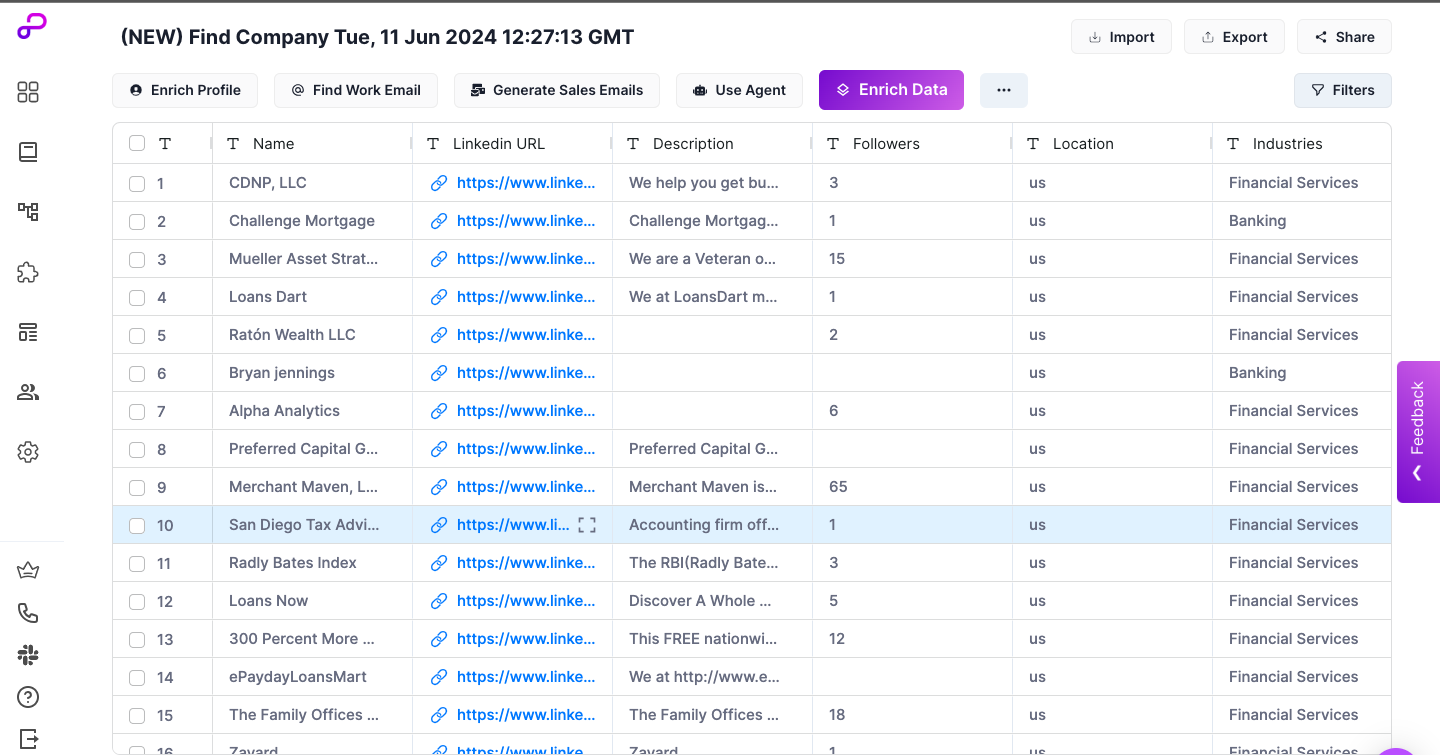The image size is (1440, 755).
Task: Select the checkbox for row 9 Merchant Maven
Action: point(137,488)
